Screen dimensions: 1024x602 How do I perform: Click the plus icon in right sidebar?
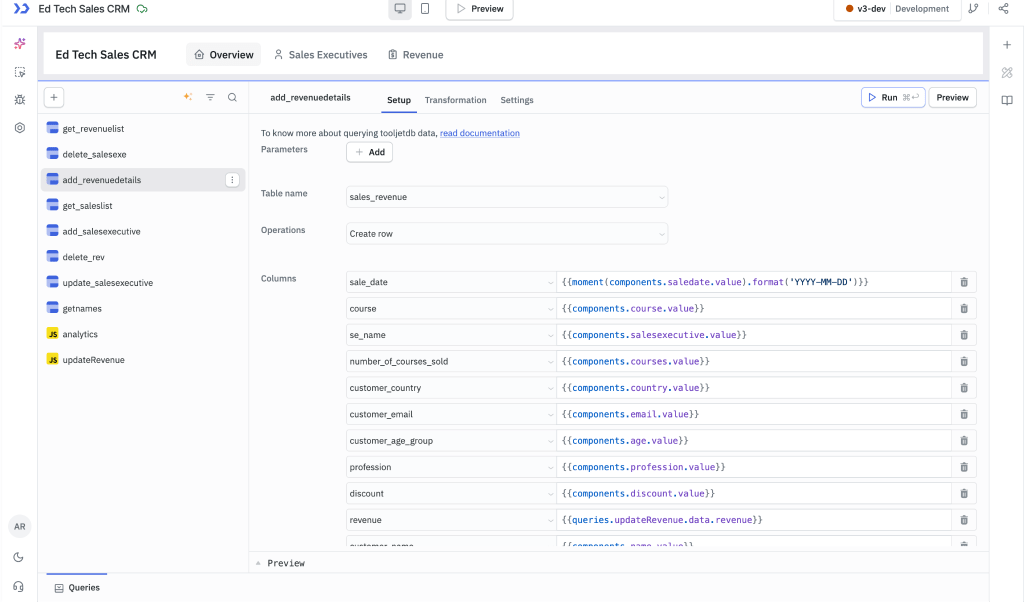tap(1007, 45)
